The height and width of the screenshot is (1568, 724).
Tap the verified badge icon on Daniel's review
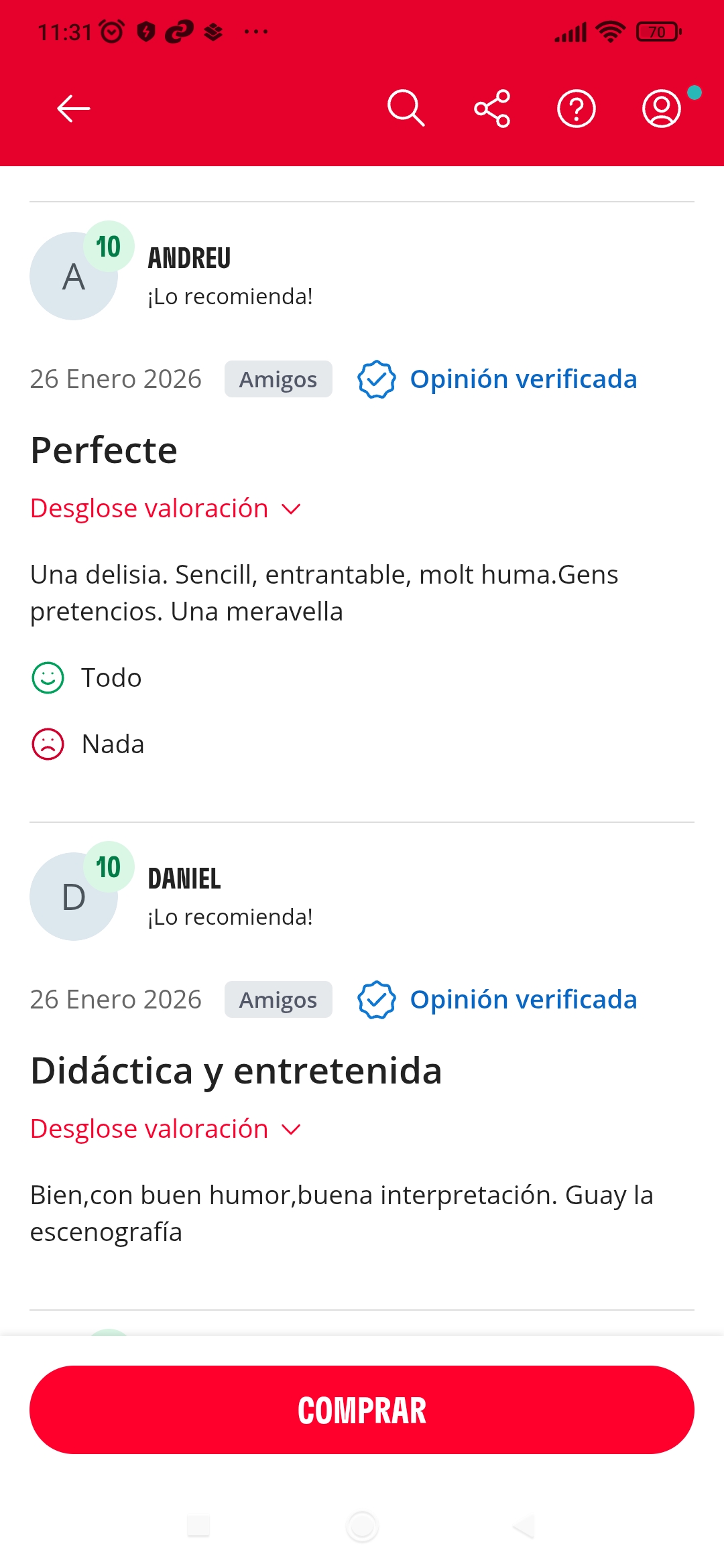[377, 1000]
